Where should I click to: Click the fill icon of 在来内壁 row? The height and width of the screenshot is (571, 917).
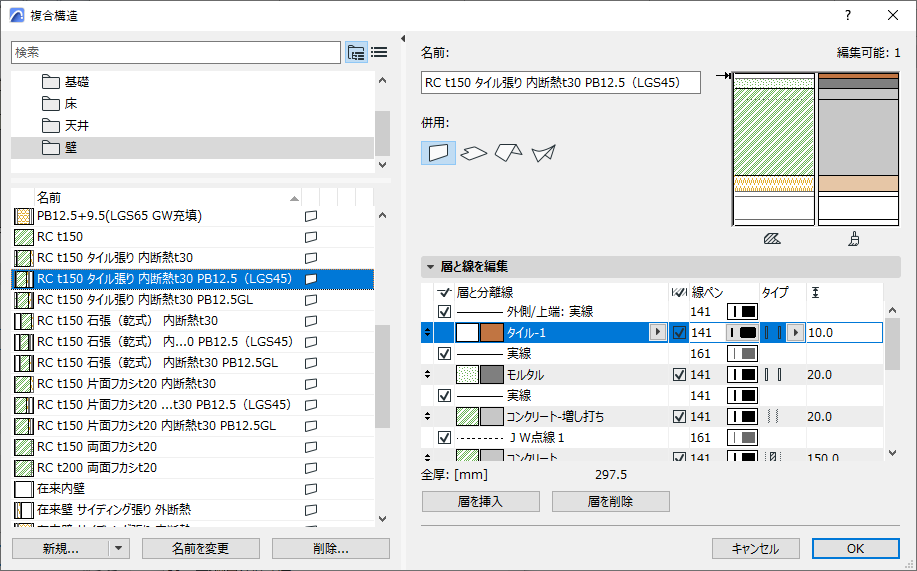tap(23, 489)
